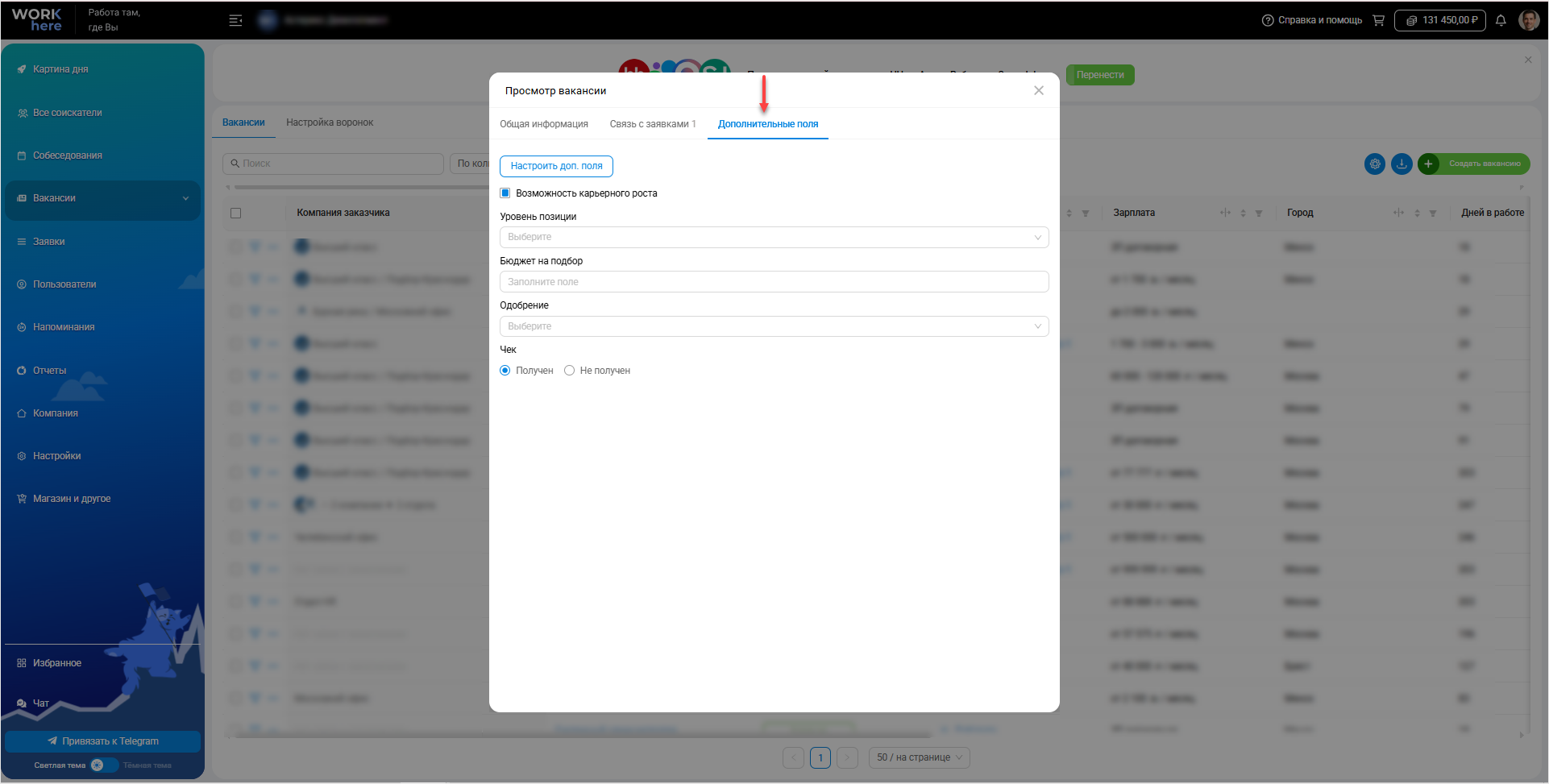
Task: Collapse sidebar with the hamburger icon
Action: [x=235, y=20]
